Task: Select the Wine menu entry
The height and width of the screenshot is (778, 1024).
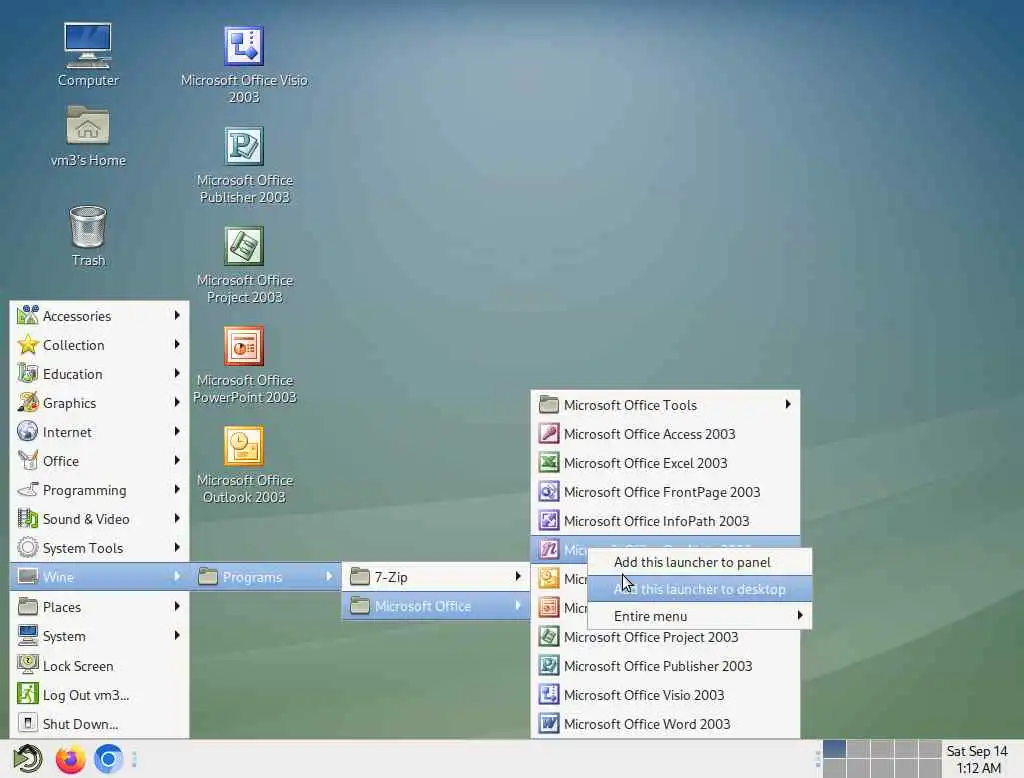Action: click(x=99, y=577)
